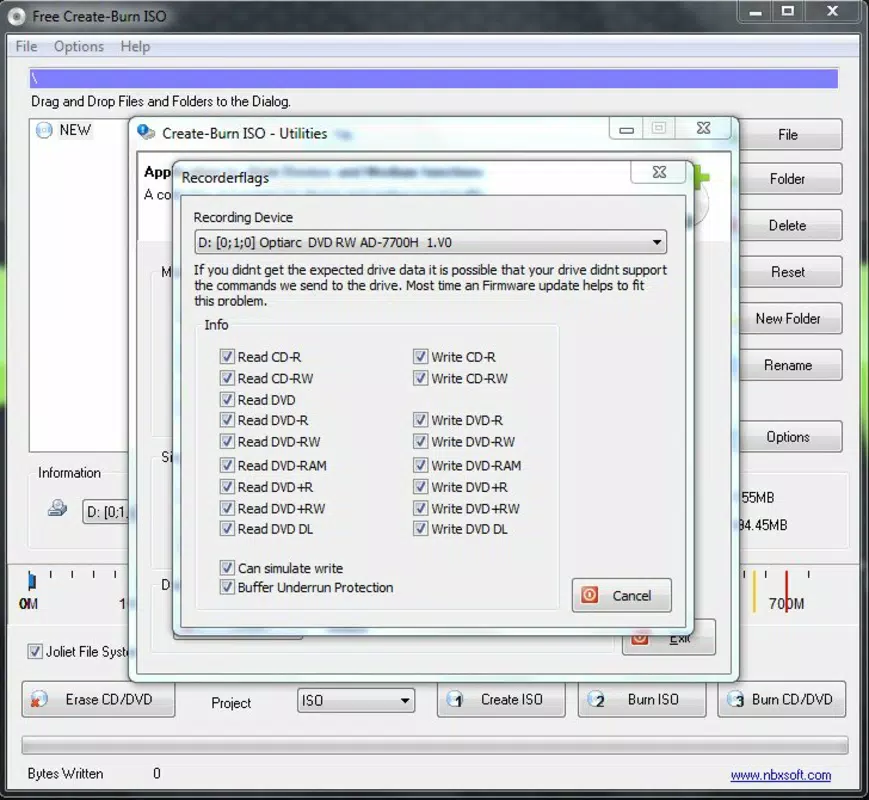Open the Help menu
The image size is (869, 800).
pyautogui.click(x=135, y=47)
